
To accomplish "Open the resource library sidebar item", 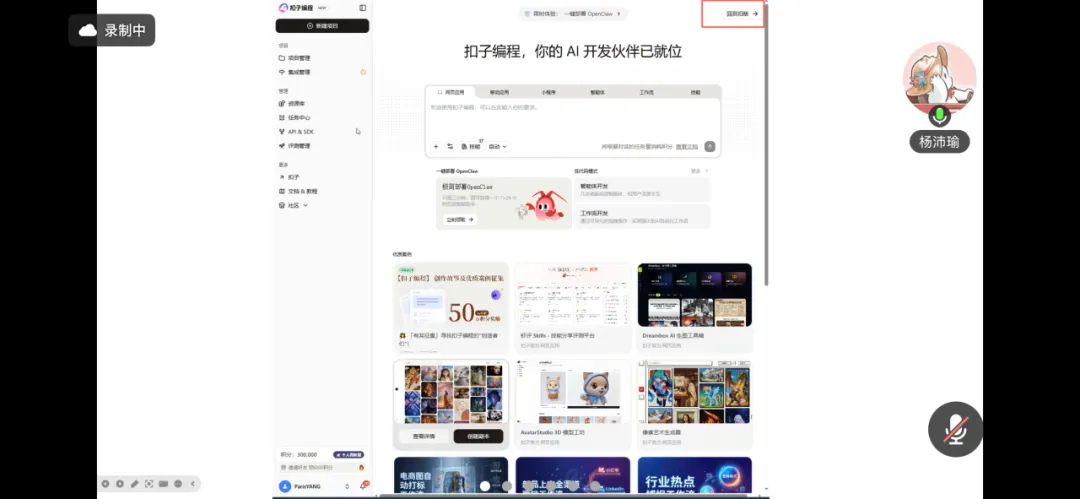I will (292, 103).
